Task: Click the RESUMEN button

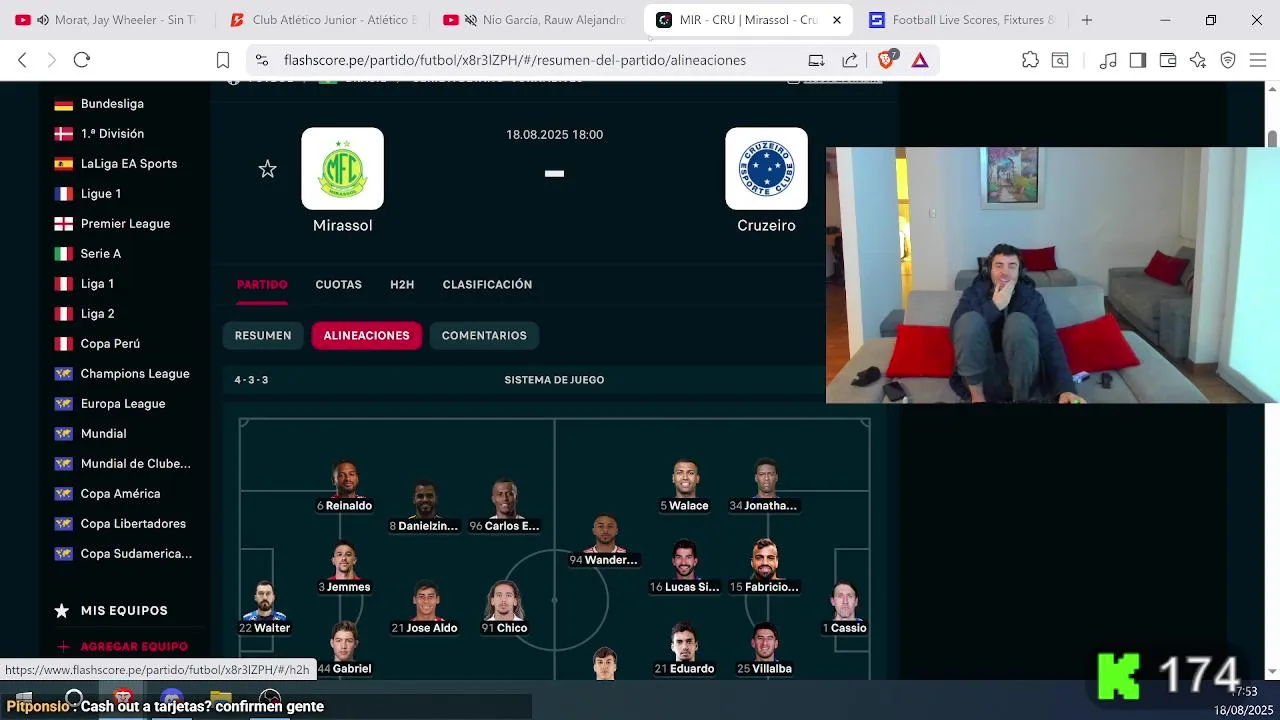Action: [263, 336]
